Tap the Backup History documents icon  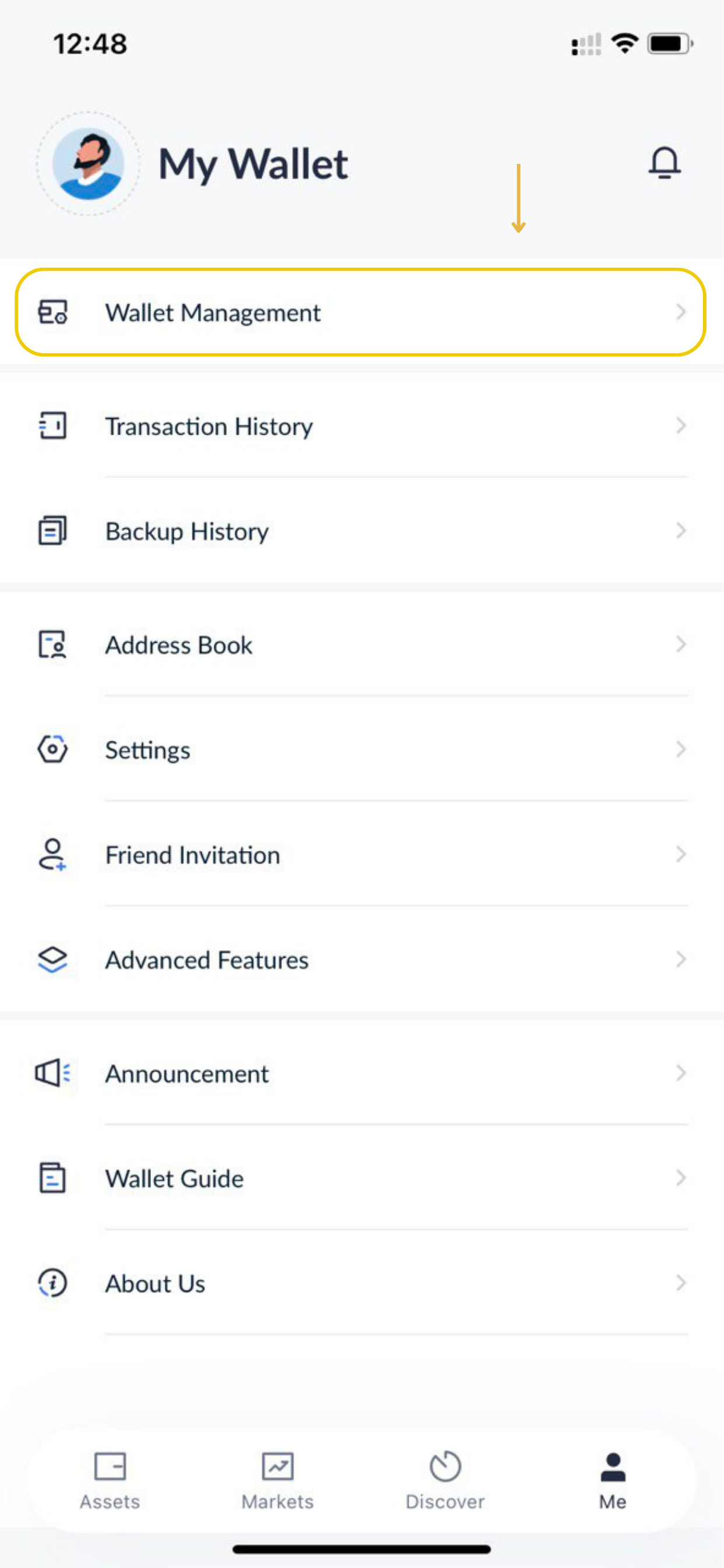coord(53,531)
